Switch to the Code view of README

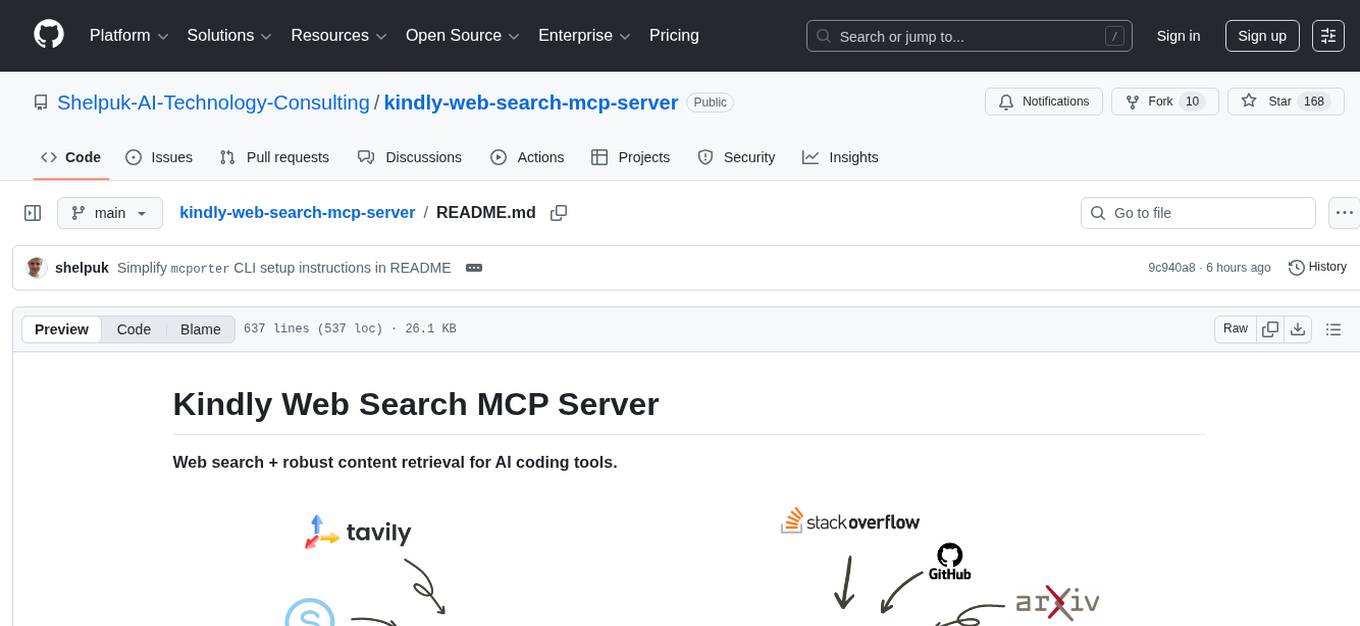point(133,329)
